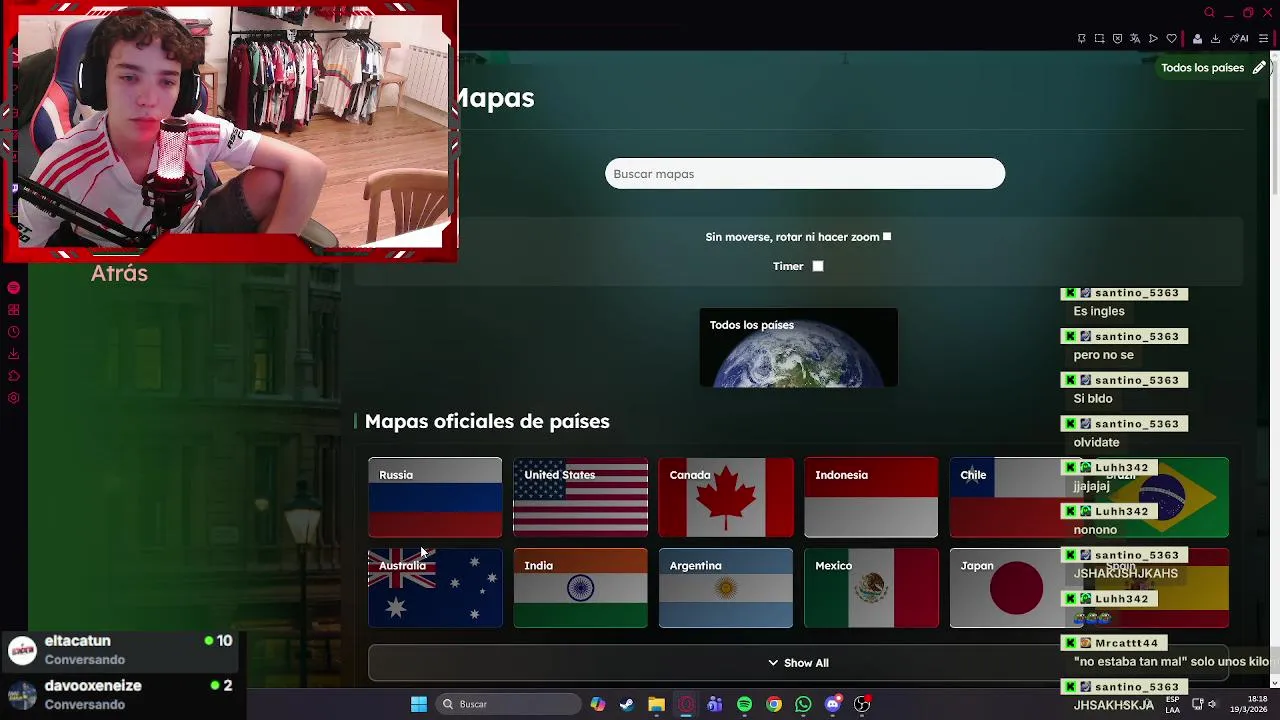
Task: Choose the Indonesia map card
Action: [871, 497]
